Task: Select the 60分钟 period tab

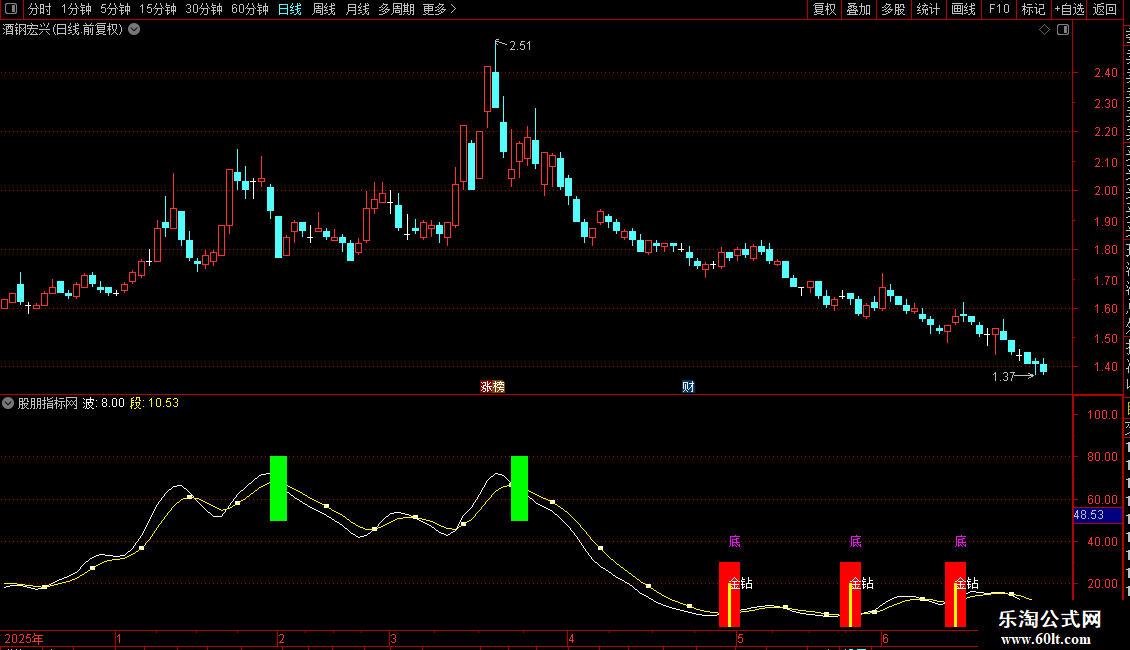Action: pos(250,9)
